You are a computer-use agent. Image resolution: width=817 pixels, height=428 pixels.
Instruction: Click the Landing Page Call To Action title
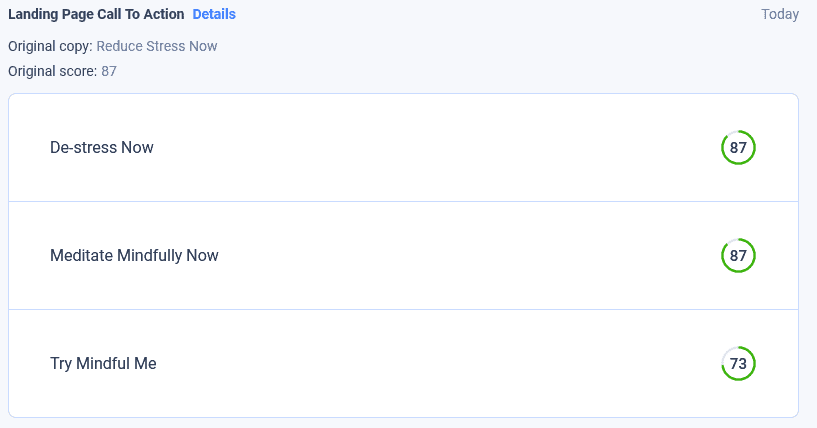pyautogui.click(x=96, y=15)
